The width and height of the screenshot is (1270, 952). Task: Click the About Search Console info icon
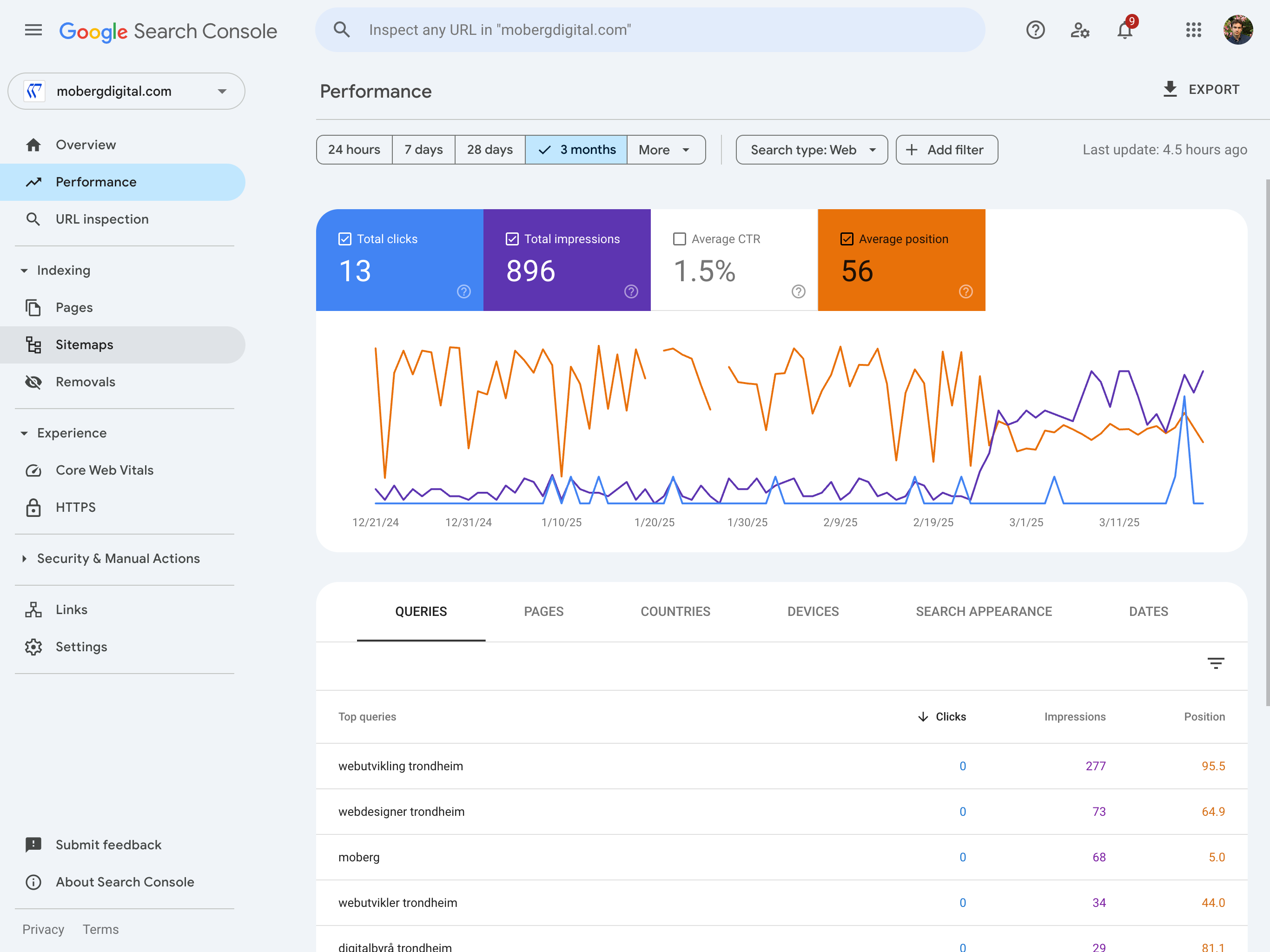[33, 882]
